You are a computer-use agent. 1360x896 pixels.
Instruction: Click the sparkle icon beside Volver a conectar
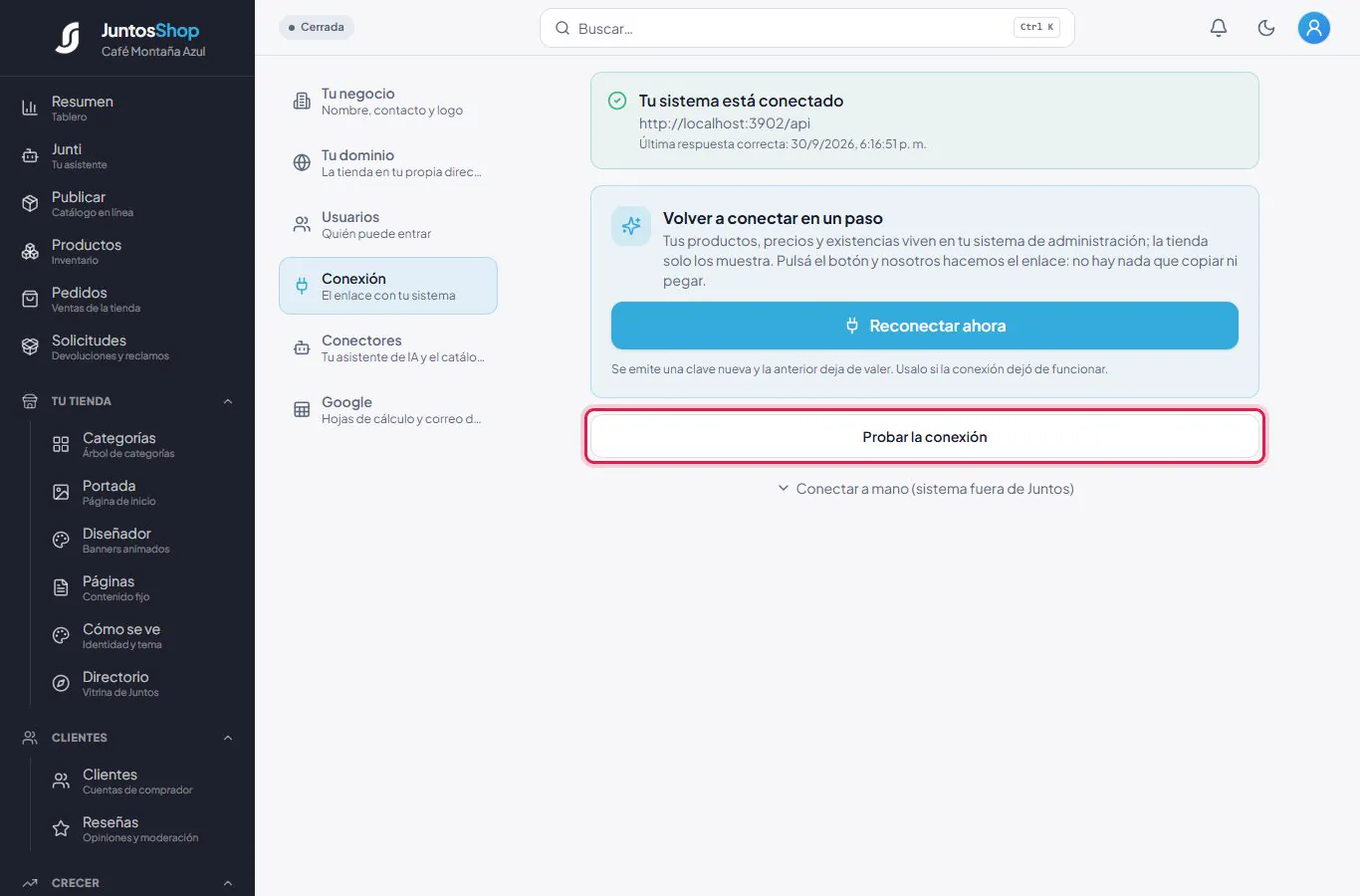click(x=631, y=227)
